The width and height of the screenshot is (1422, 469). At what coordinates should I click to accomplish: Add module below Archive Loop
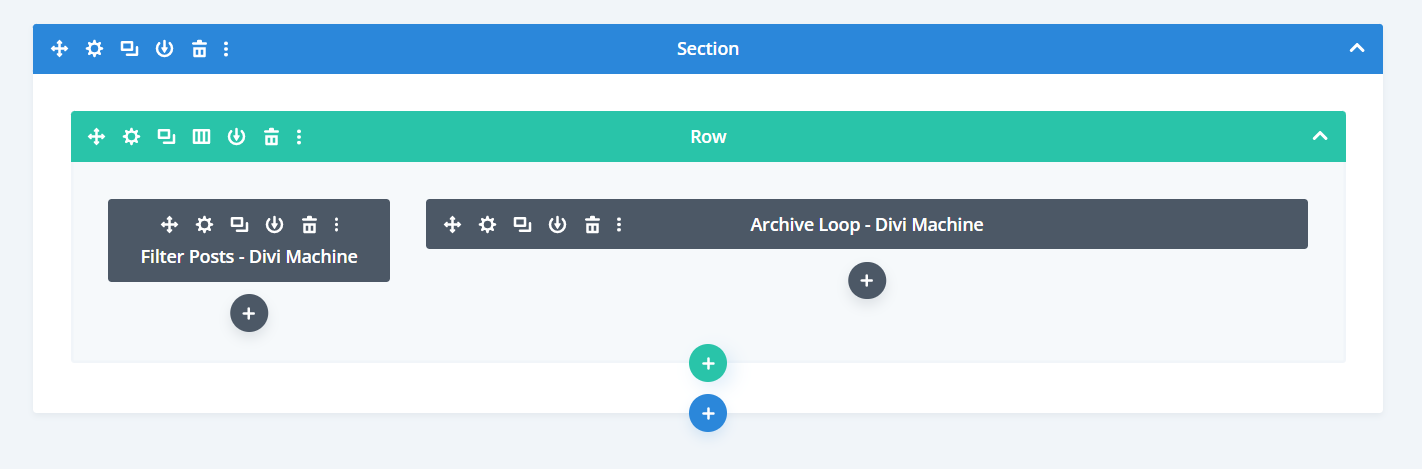(x=867, y=281)
